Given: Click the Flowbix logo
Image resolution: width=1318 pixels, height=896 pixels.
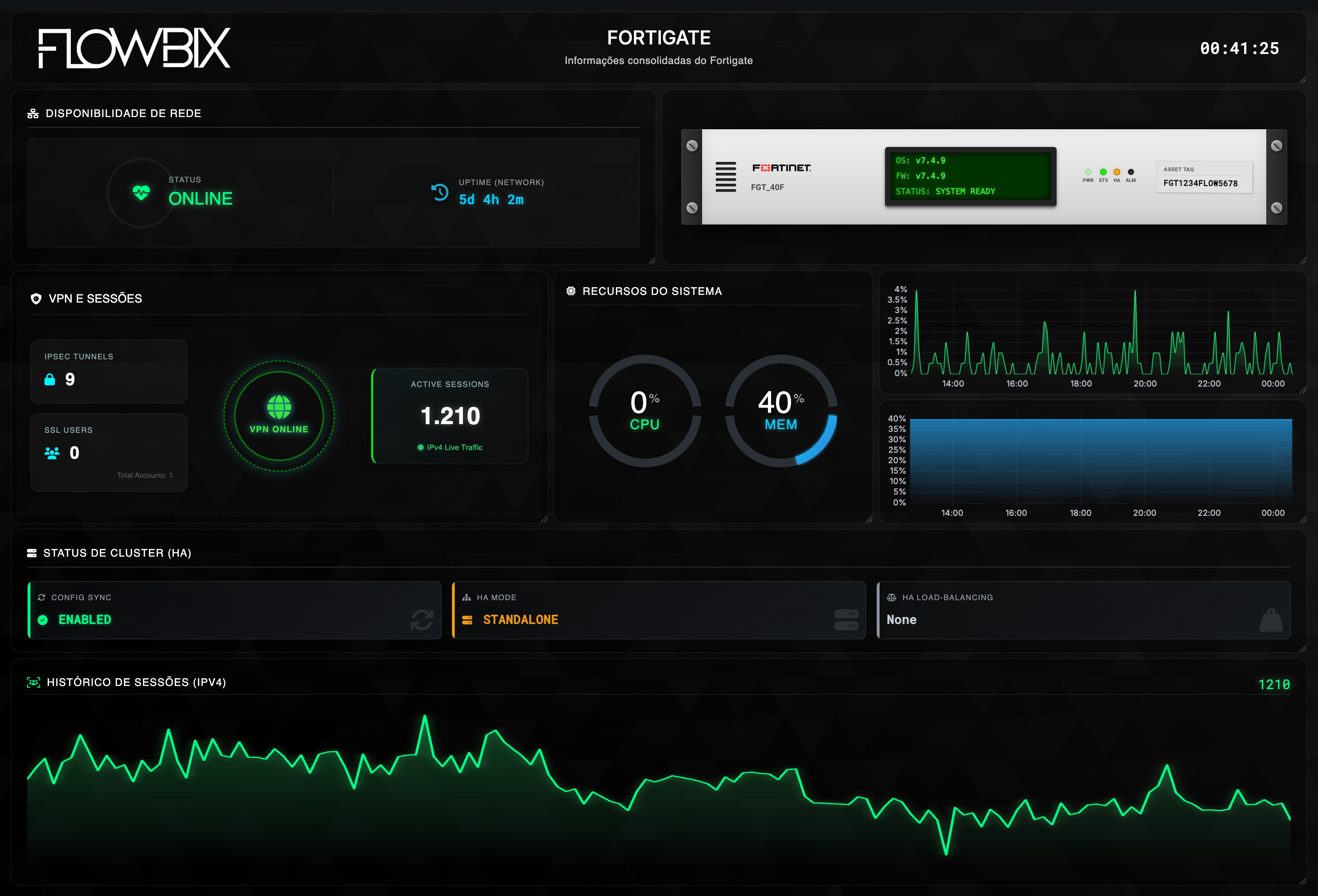Looking at the screenshot, I should [x=134, y=48].
